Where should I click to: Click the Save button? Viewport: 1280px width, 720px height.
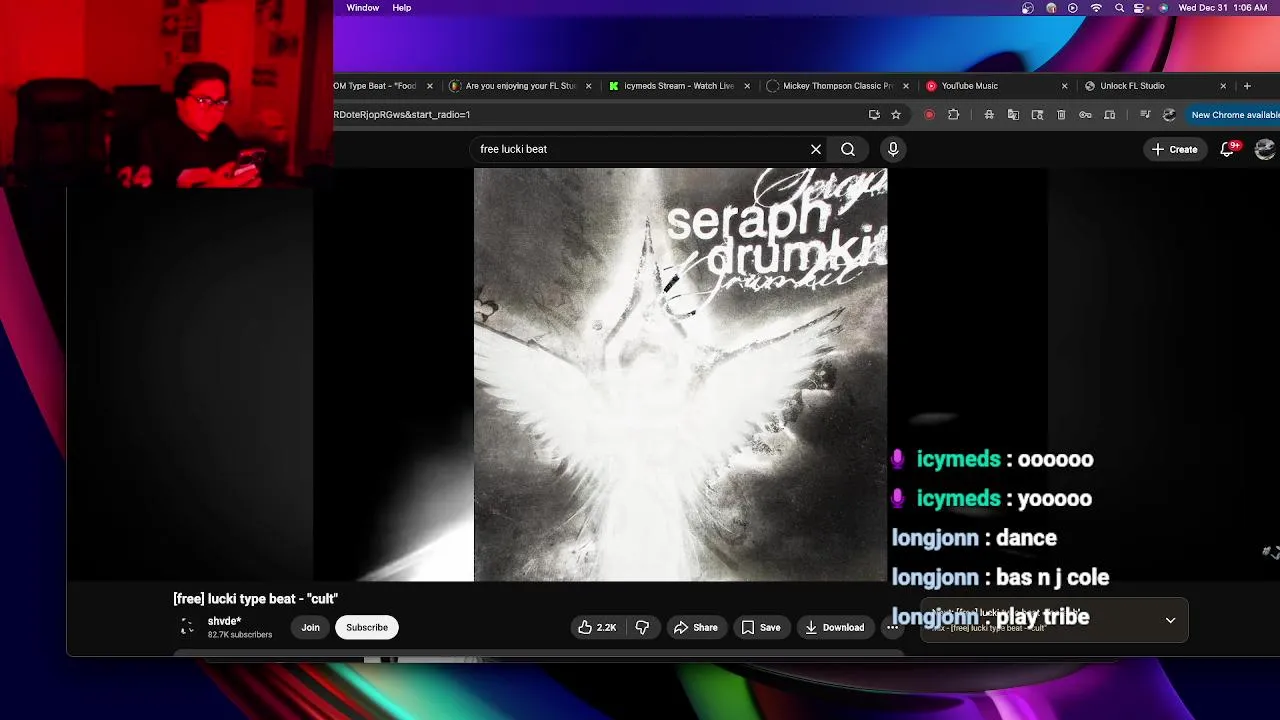point(760,627)
